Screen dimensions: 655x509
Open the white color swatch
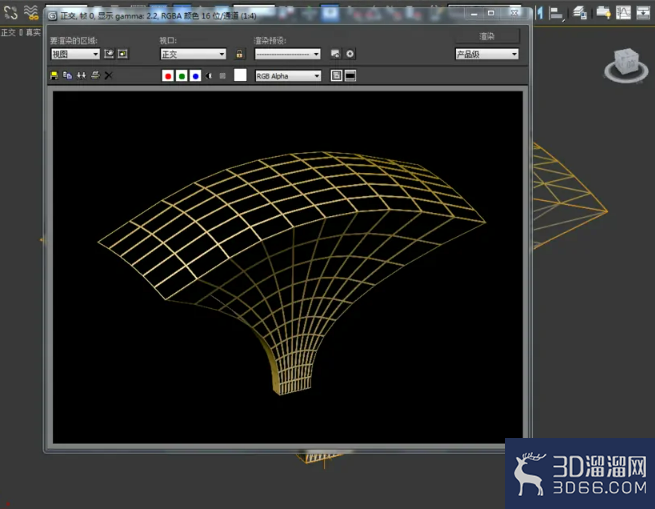pos(240,75)
